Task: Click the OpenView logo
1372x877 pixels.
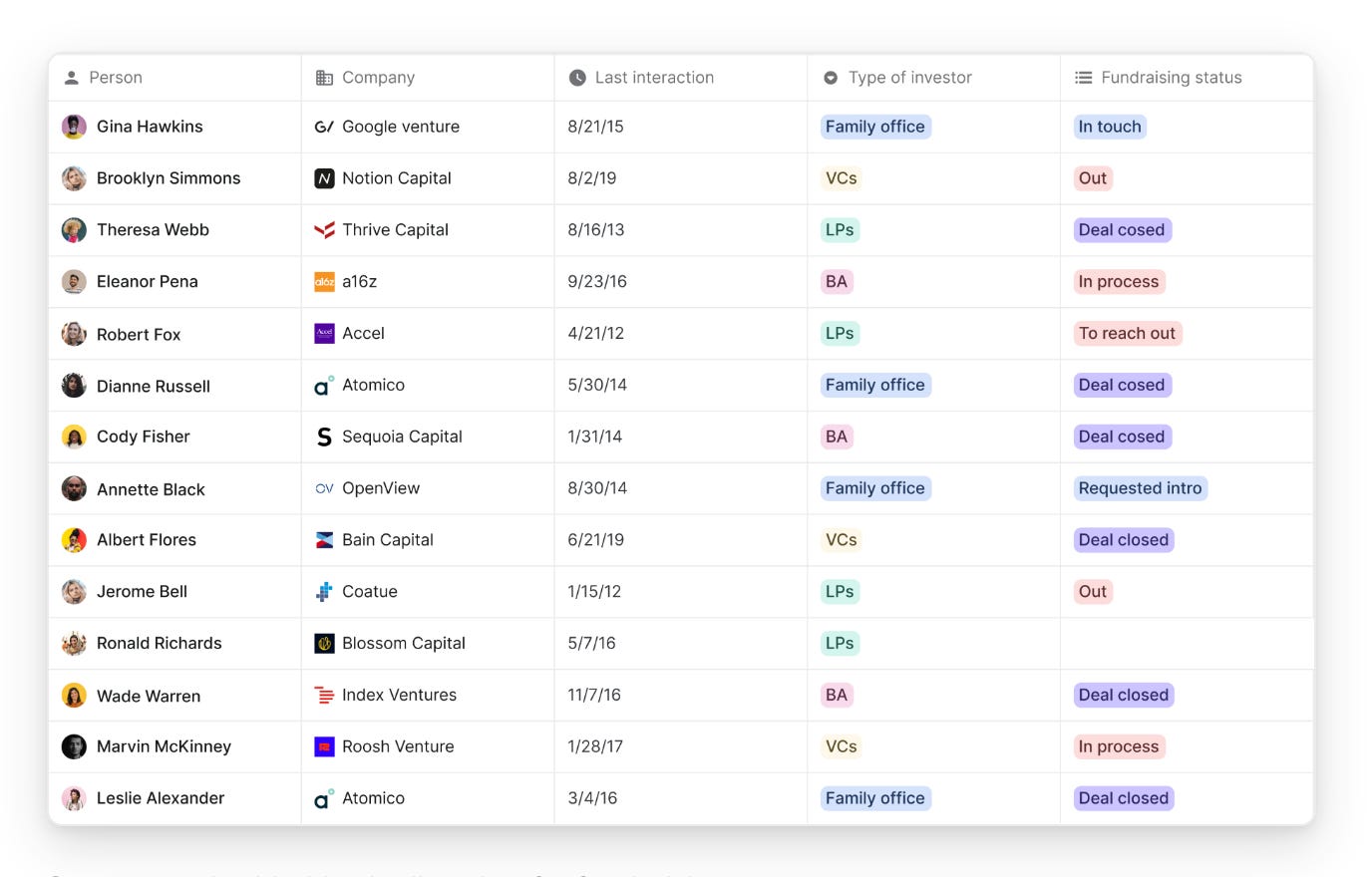Action: (x=324, y=488)
